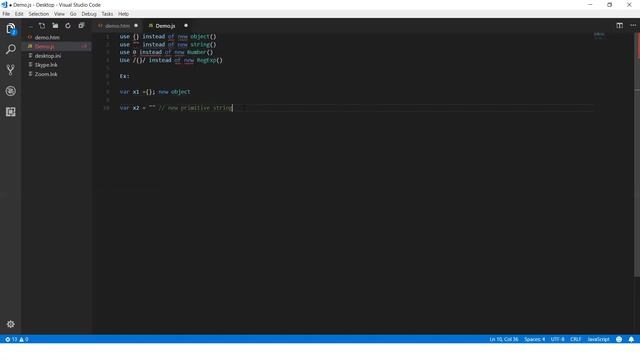
Task: Click the unsaved dot on Demo.js tab
Action: (x=186, y=26)
